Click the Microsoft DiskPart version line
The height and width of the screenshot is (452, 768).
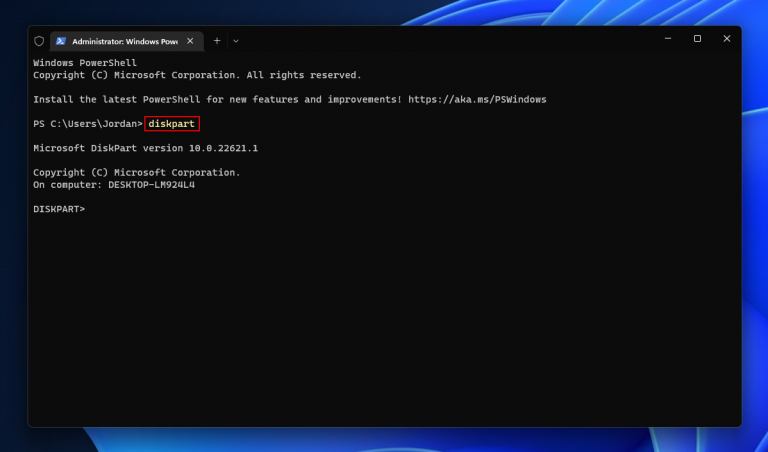tap(145, 148)
